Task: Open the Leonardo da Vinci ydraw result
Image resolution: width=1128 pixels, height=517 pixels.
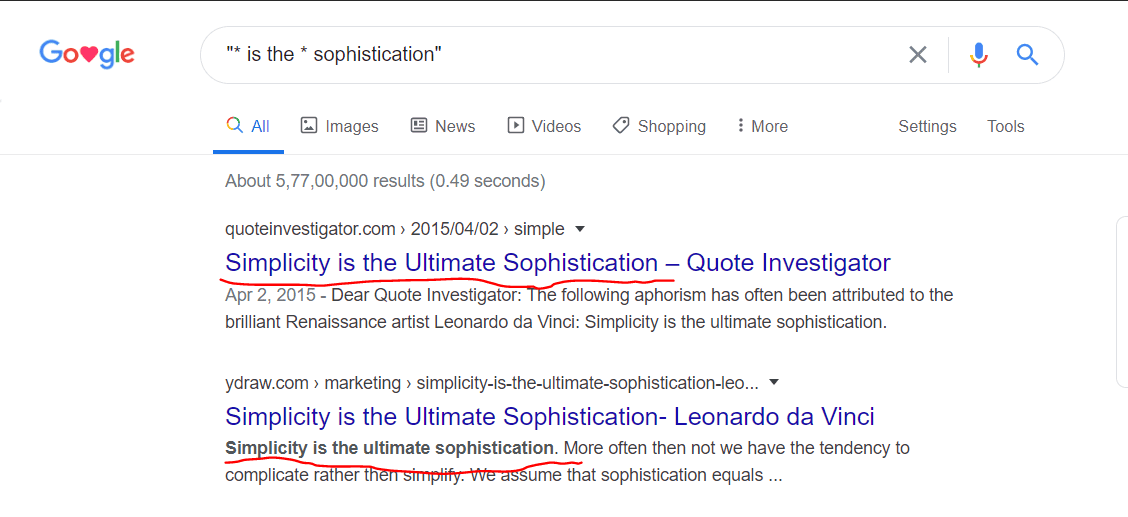Action: 549,416
